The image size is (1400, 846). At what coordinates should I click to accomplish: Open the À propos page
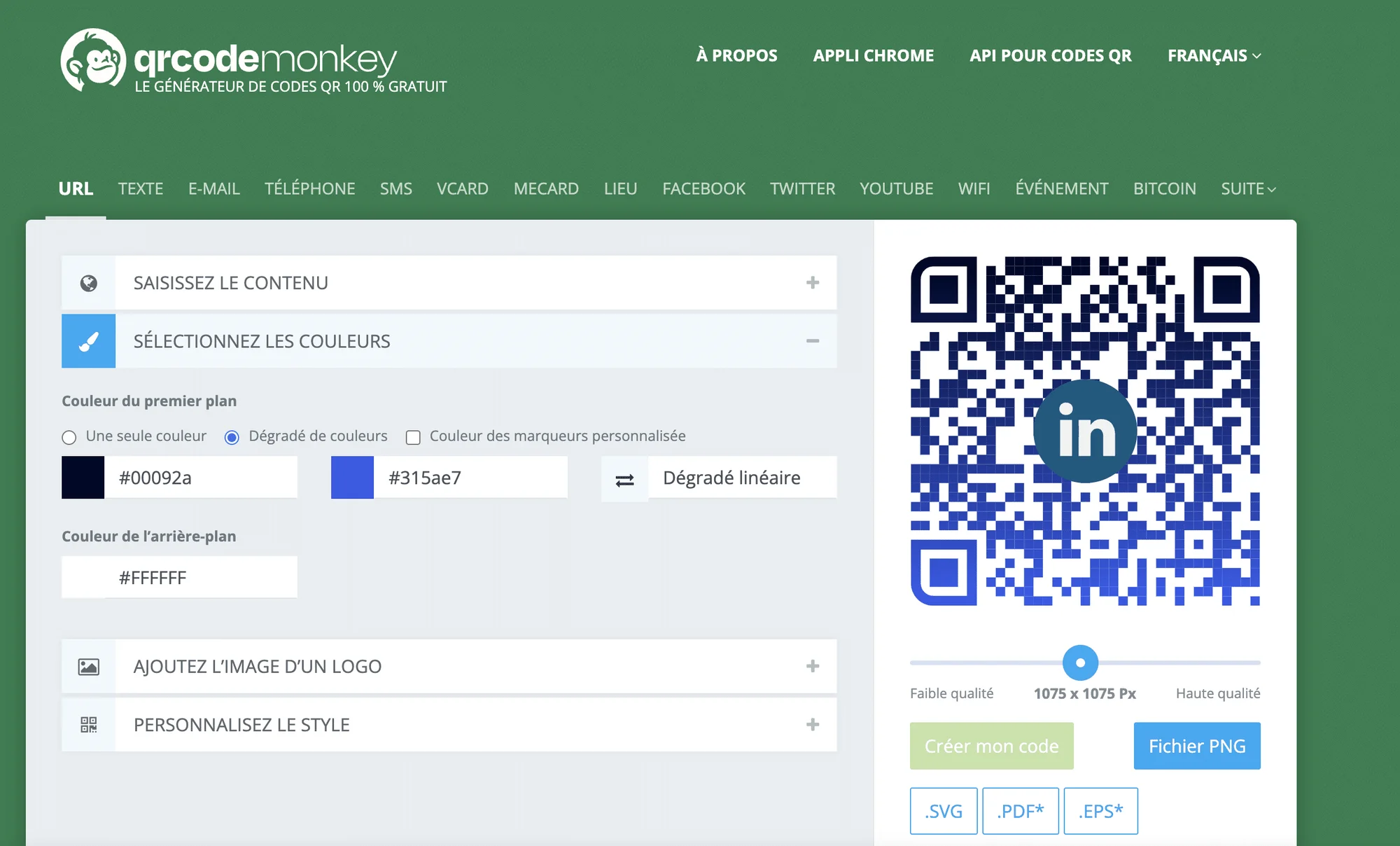[x=737, y=55]
